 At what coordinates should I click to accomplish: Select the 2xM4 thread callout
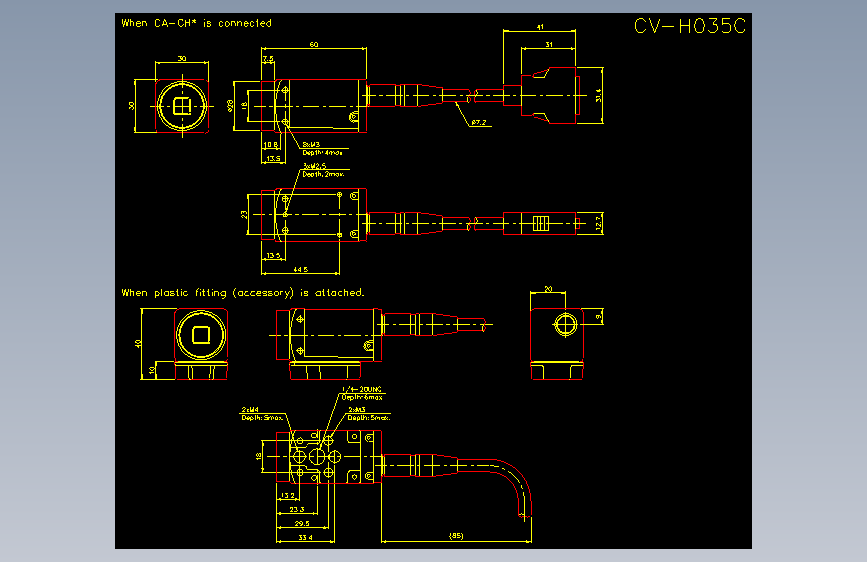(x=250, y=410)
